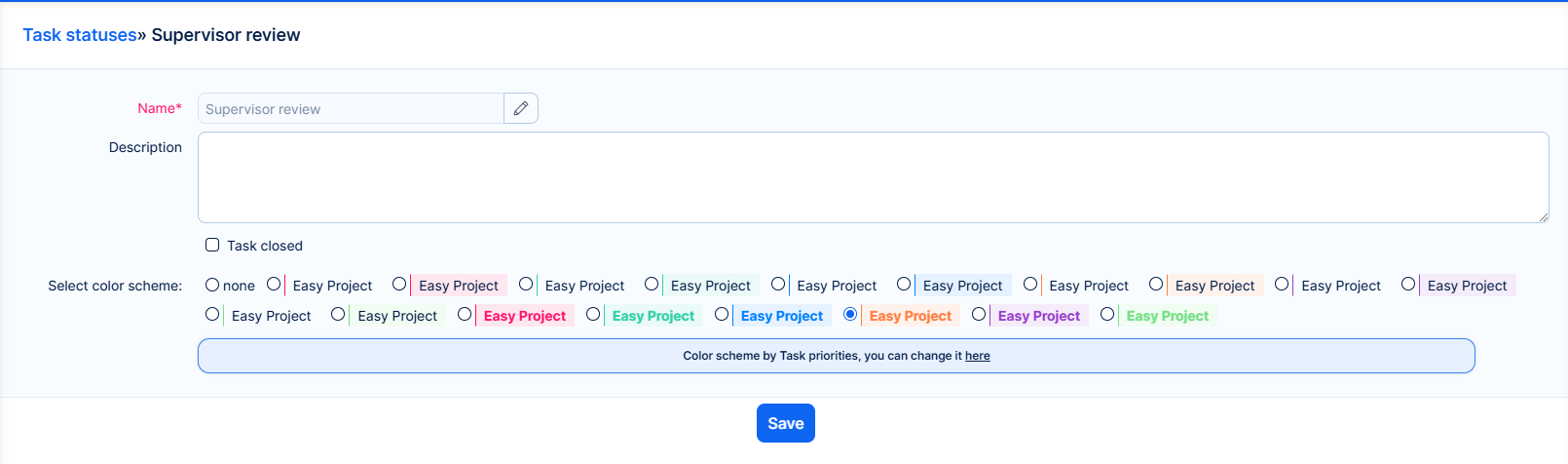Pick the peach-background Easy Project scheme

click(x=1156, y=284)
